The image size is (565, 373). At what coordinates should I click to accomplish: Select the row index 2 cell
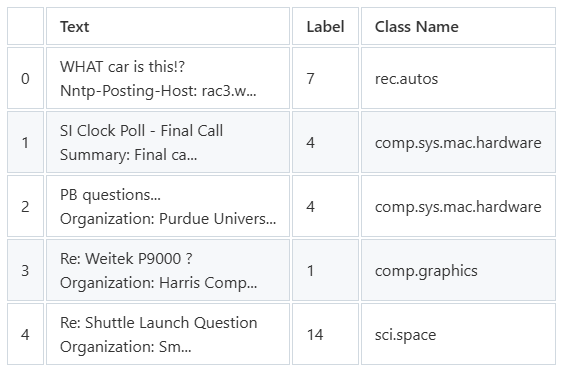pyautogui.click(x=25, y=207)
